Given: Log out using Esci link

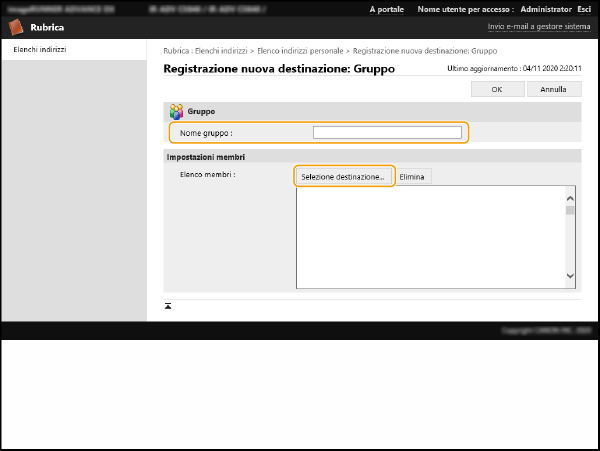Looking at the screenshot, I should [584, 9].
